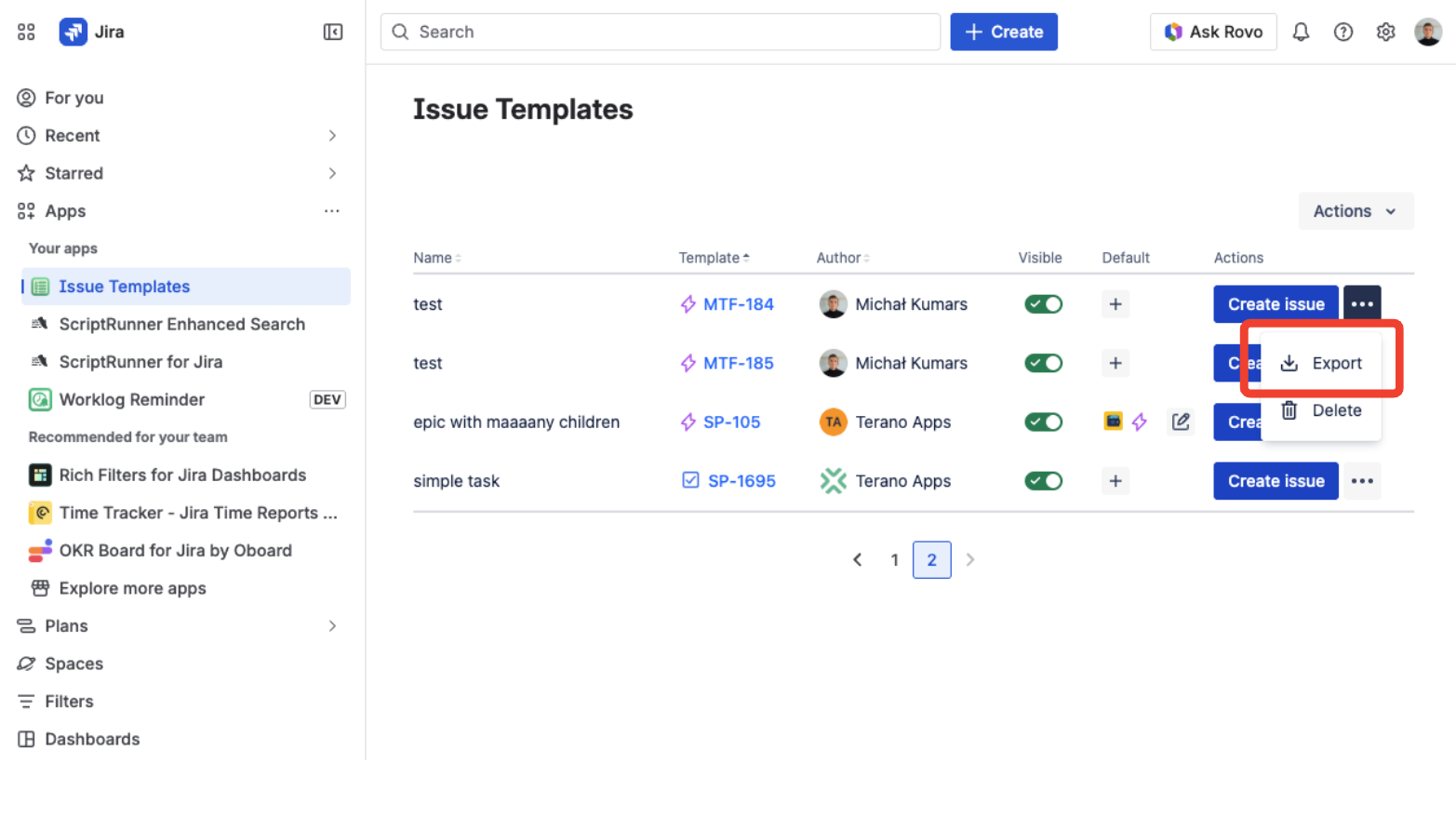The image size is (1456, 817).
Task: Open the help question mark icon
Action: point(1343,32)
